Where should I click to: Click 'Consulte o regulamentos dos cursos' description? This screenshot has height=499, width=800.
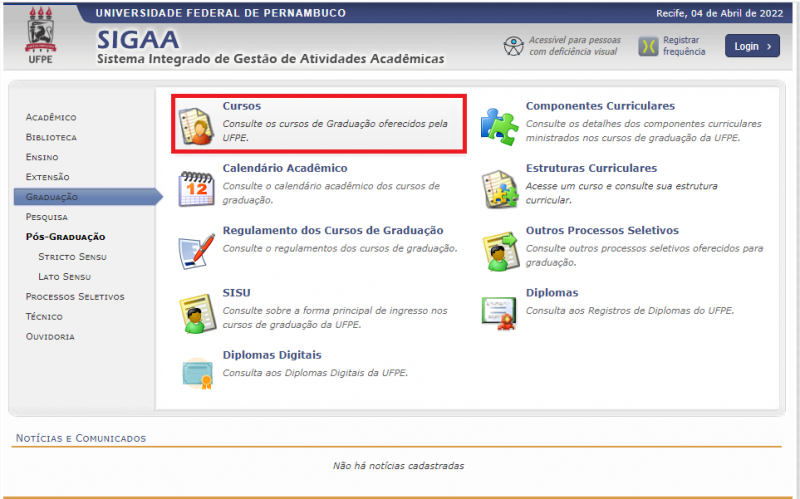[340, 248]
